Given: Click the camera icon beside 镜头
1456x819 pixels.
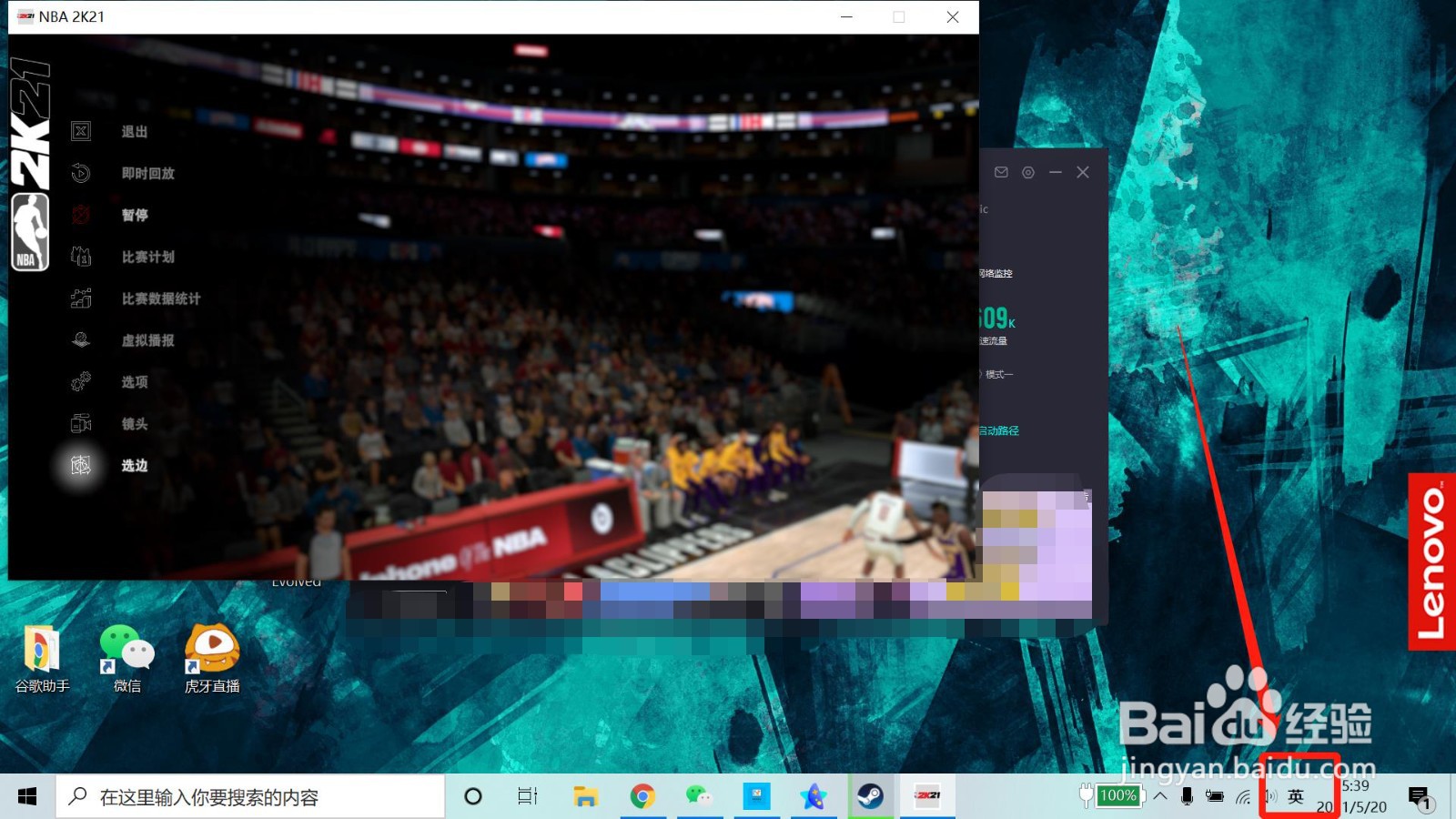Looking at the screenshot, I should [x=81, y=423].
